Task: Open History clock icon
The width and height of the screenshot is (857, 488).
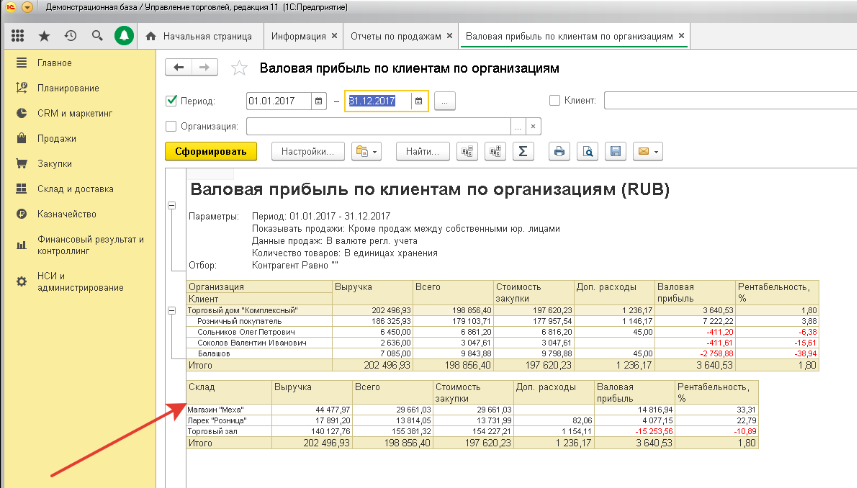Action: [70, 36]
